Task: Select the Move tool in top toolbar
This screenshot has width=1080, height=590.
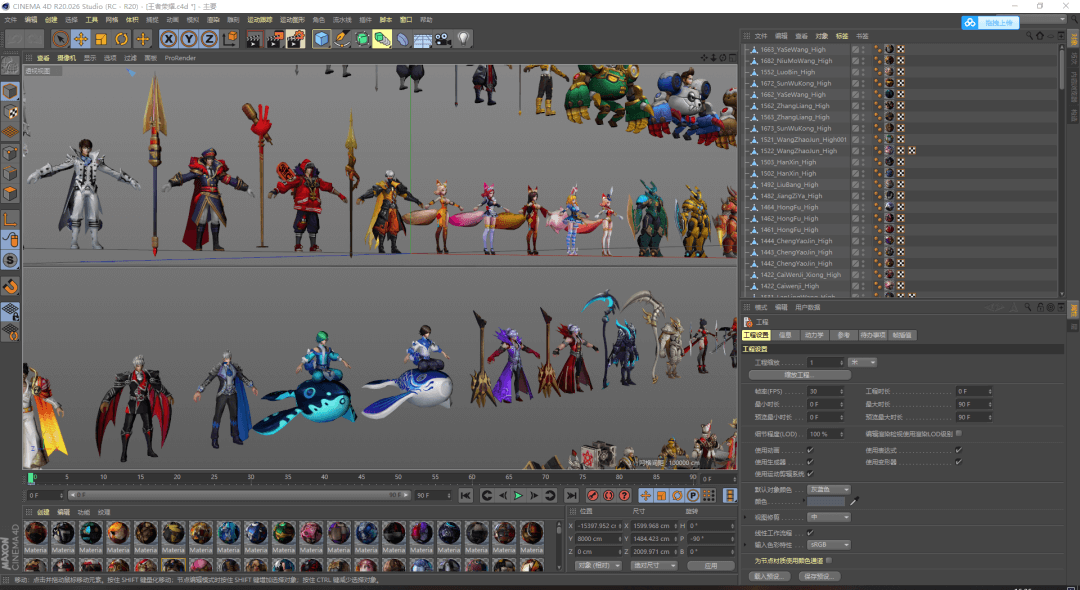Action: 81,39
